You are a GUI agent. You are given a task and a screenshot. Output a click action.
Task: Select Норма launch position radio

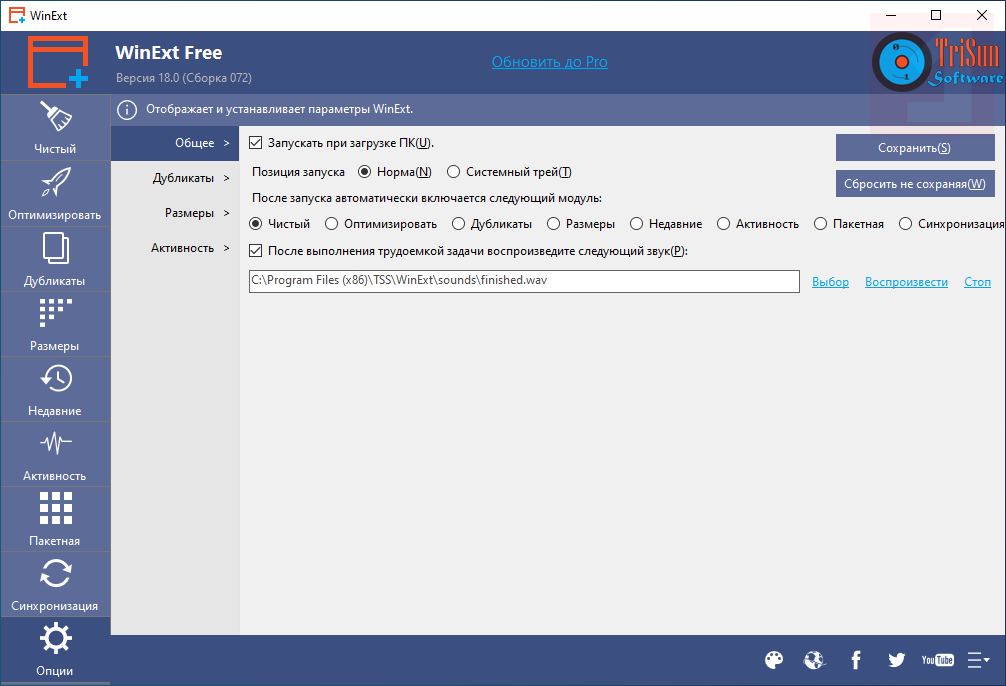(364, 172)
